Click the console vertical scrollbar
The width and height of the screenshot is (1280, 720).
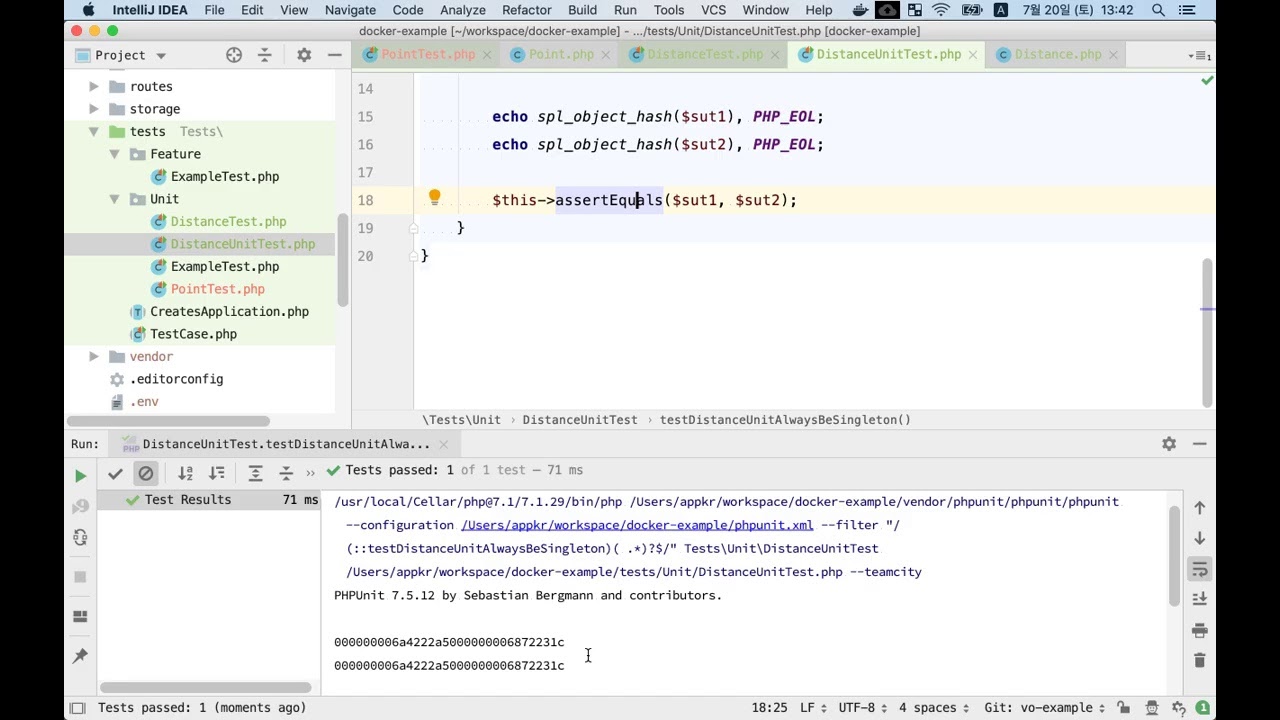(1174, 555)
